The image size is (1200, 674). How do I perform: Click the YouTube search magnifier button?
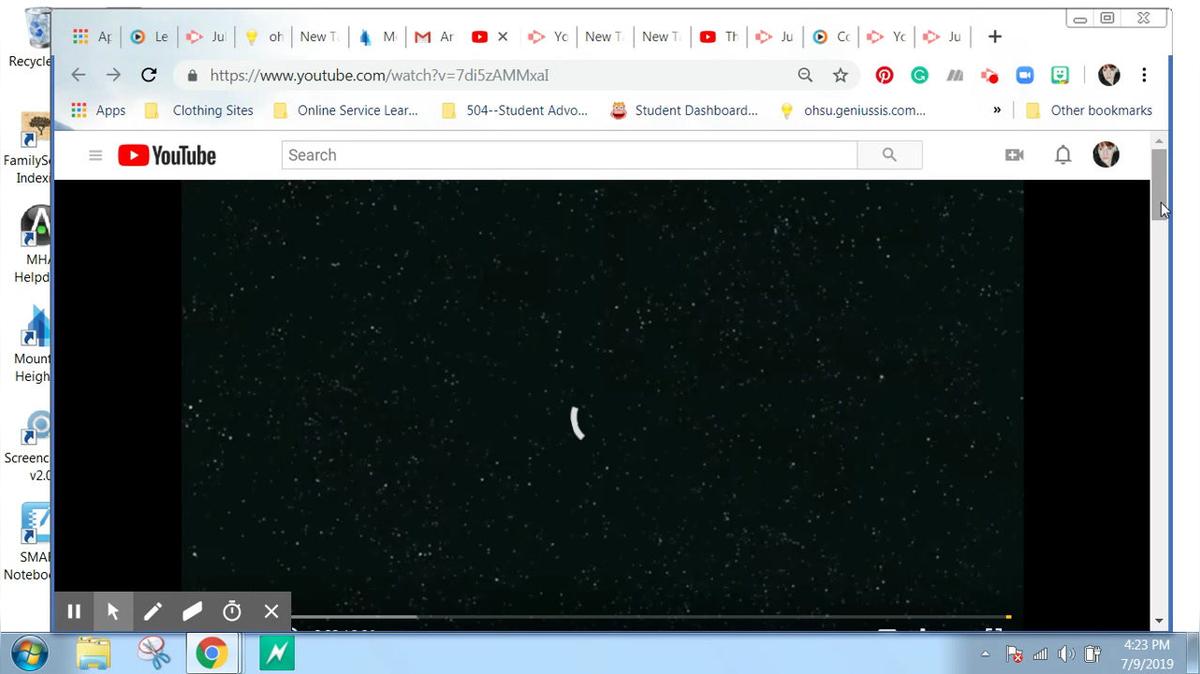click(x=889, y=155)
